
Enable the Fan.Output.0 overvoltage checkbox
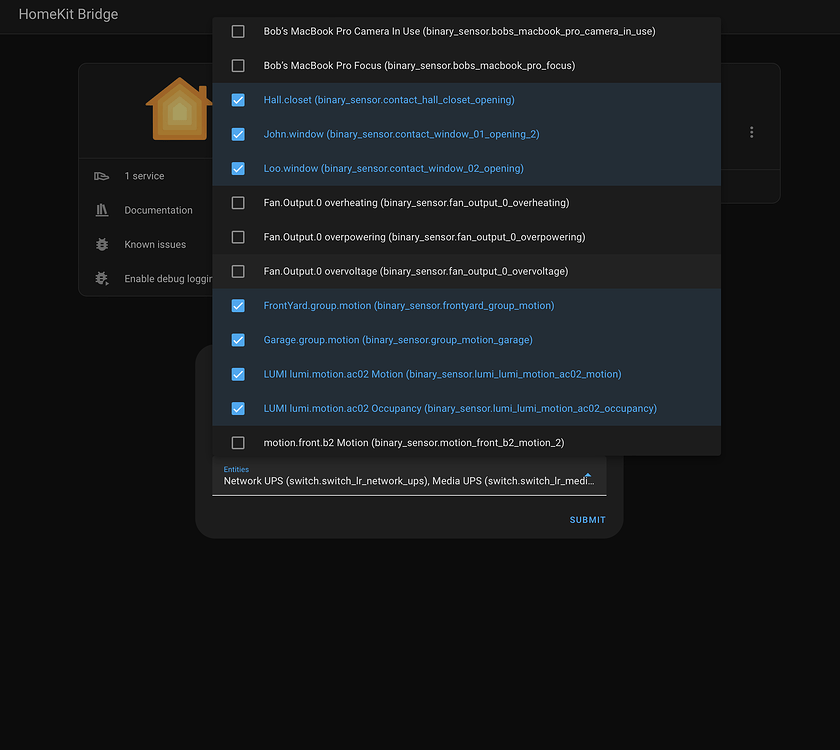(x=238, y=271)
